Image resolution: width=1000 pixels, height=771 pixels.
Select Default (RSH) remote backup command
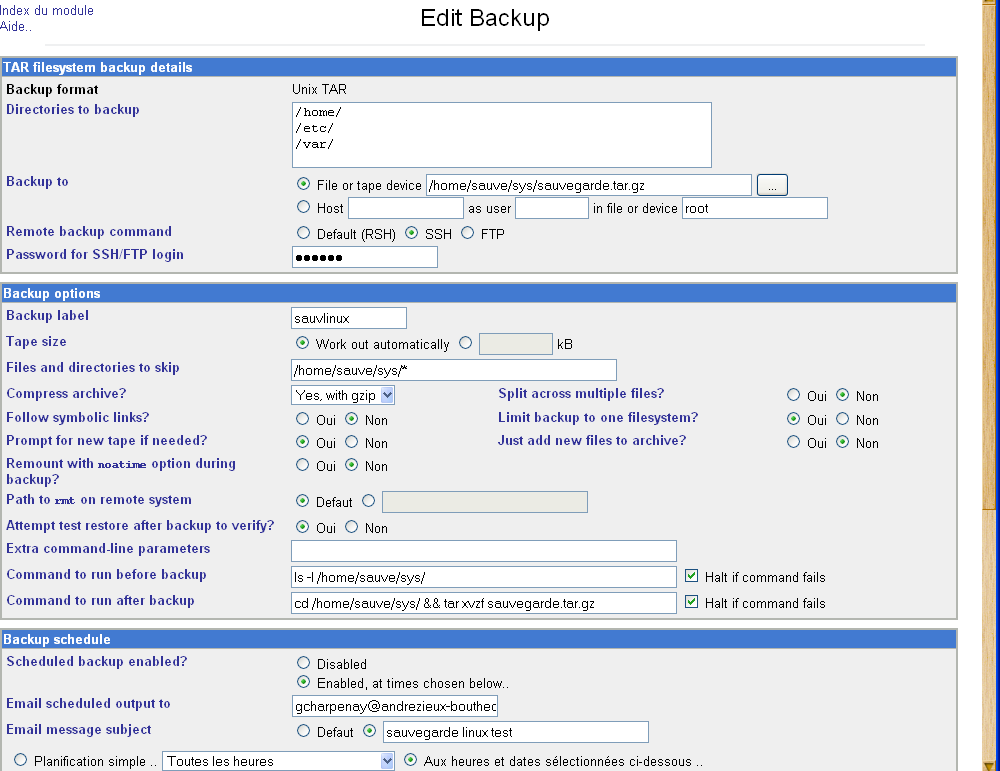point(304,234)
